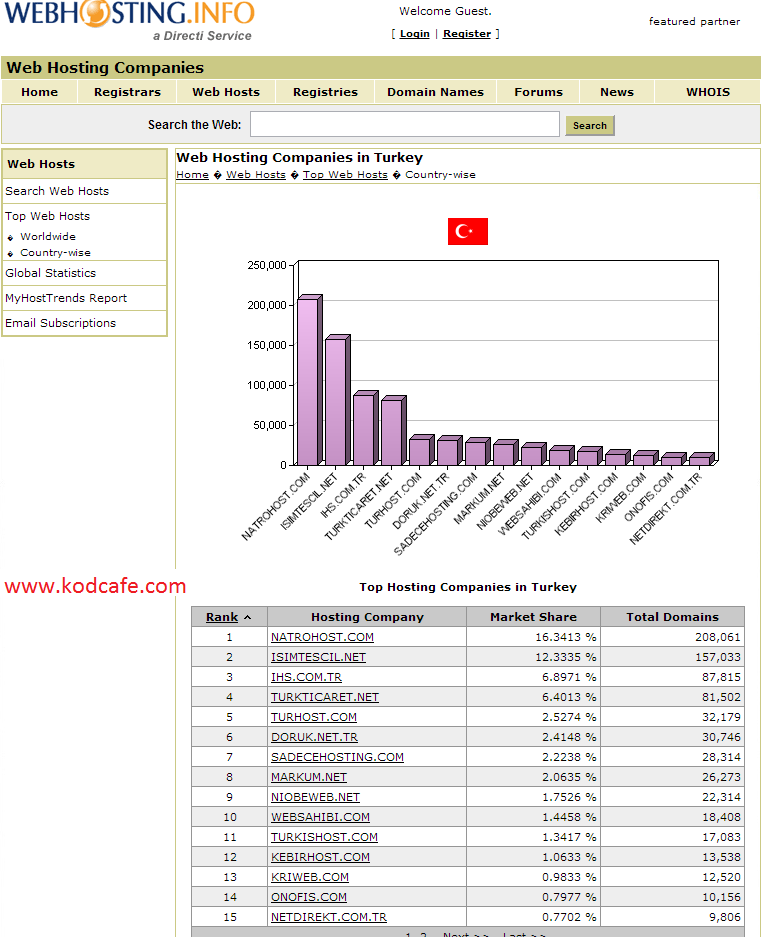Open Global Statistics in sidebar
761x937 pixels.
[50, 273]
